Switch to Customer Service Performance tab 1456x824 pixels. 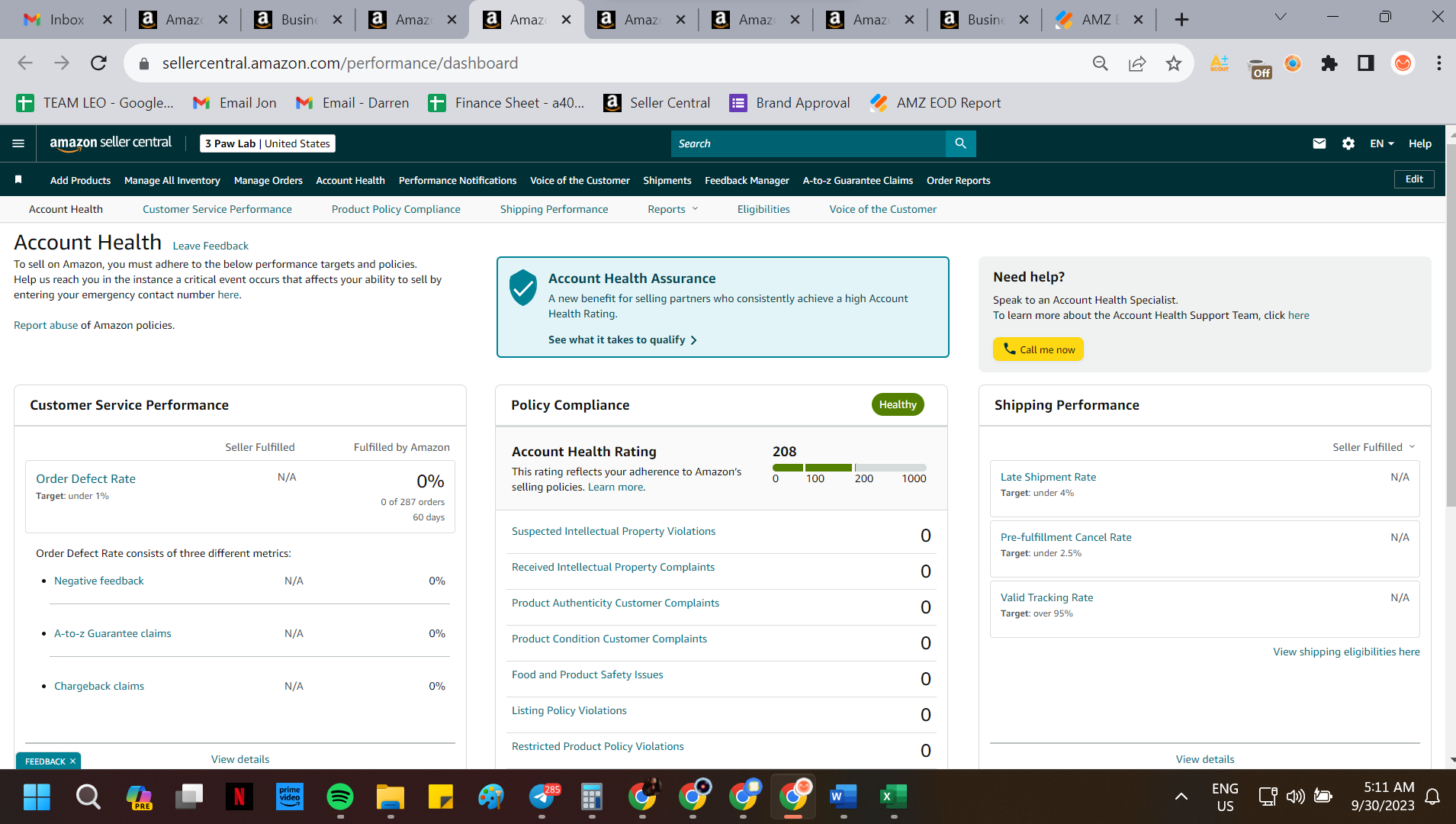tap(217, 209)
